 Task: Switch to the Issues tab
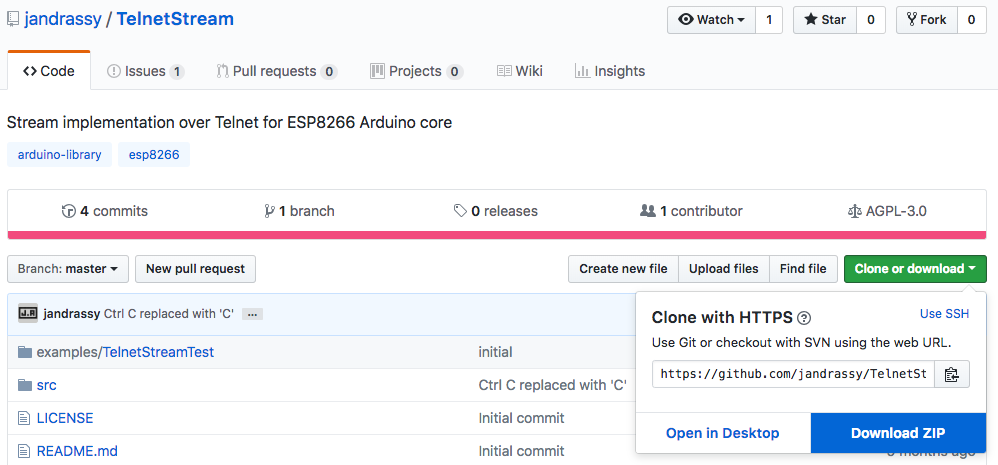[x=145, y=71]
